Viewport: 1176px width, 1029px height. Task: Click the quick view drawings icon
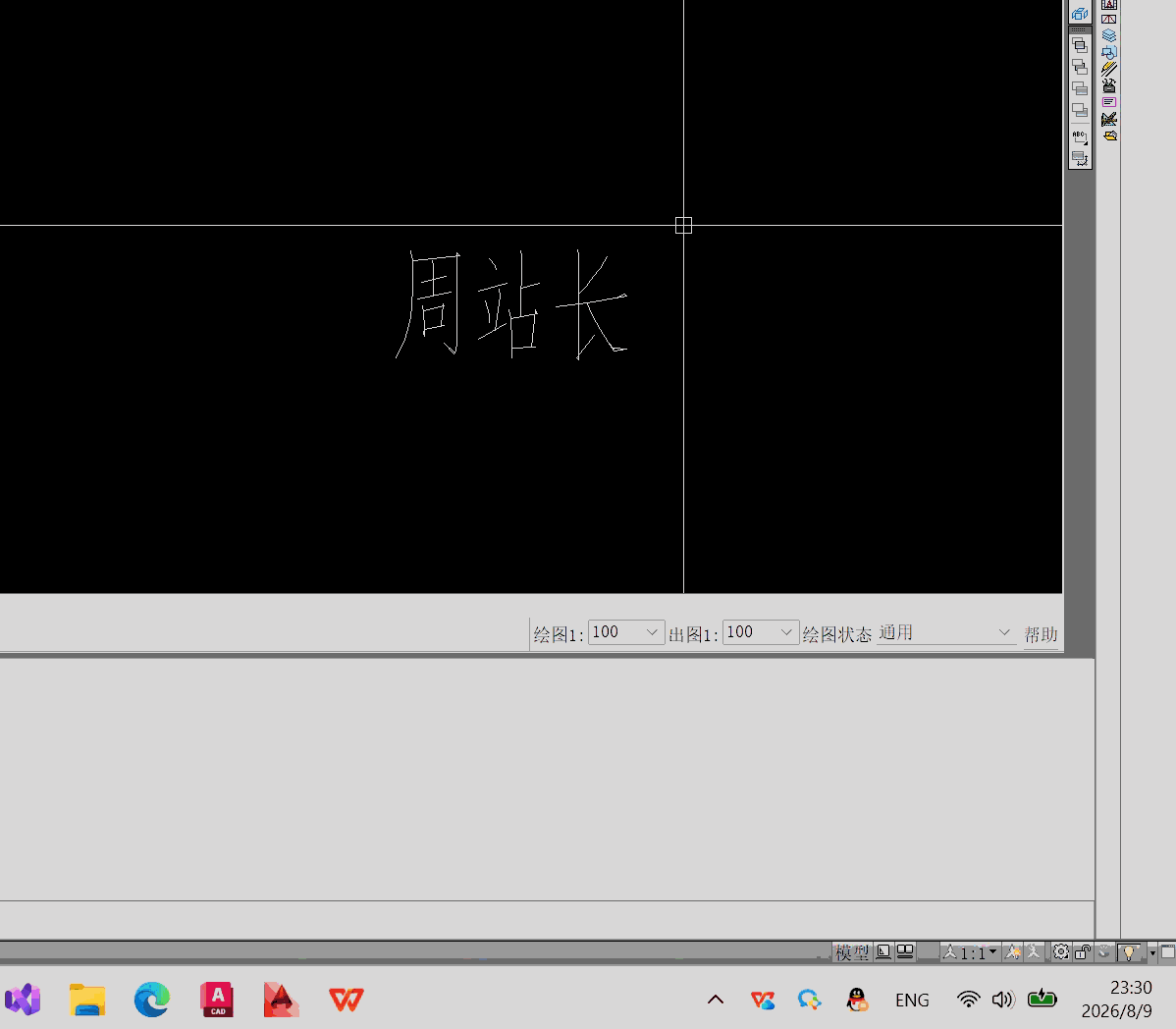point(905,951)
